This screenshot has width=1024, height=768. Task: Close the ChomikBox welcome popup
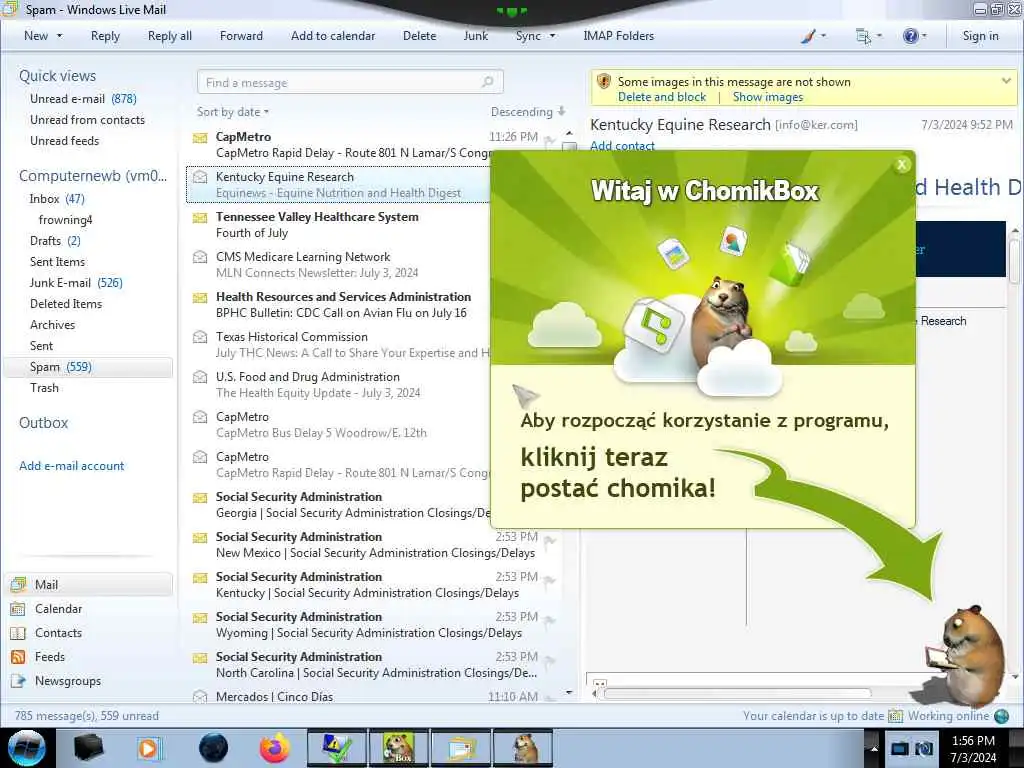pyautogui.click(x=902, y=165)
